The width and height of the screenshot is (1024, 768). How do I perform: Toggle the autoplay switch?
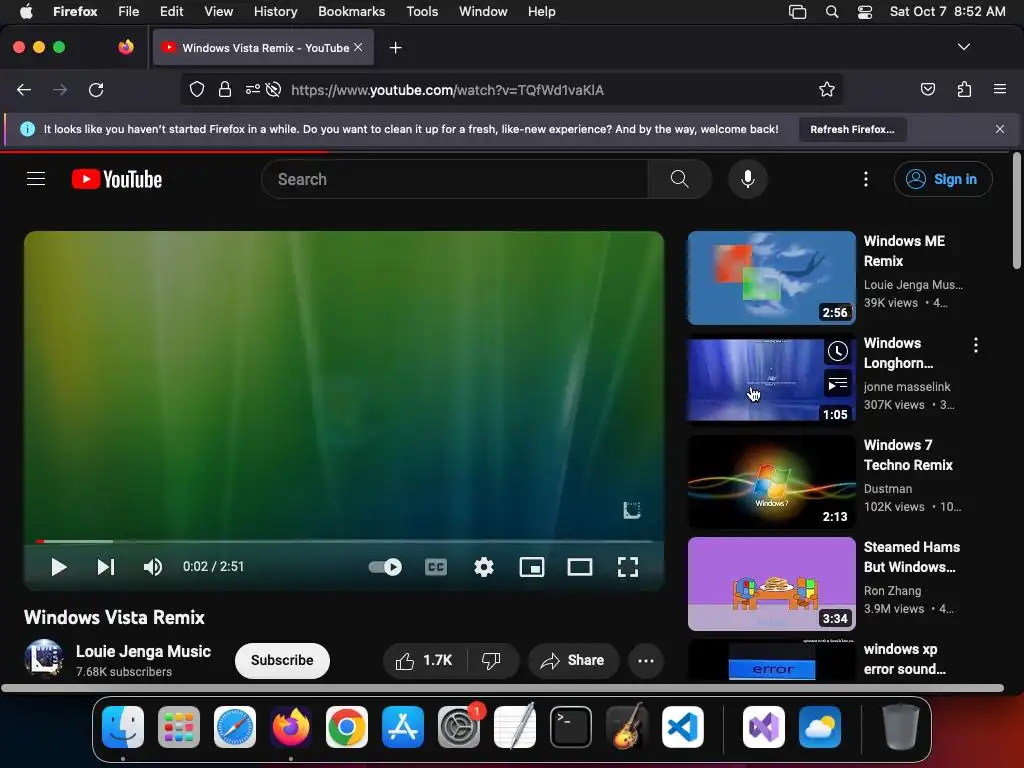click(385, 567)
